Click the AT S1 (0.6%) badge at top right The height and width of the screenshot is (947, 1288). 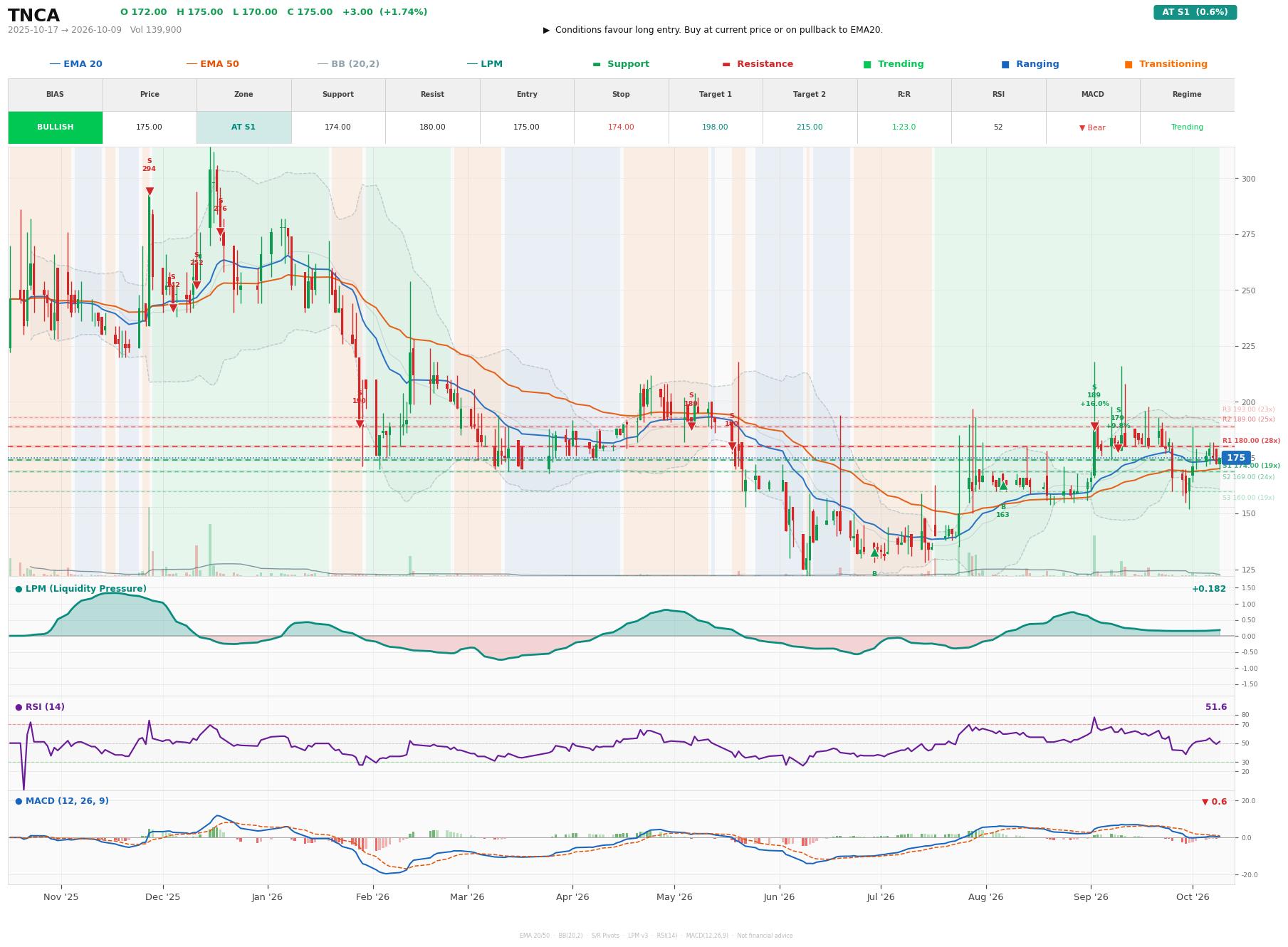[1195, 12]
